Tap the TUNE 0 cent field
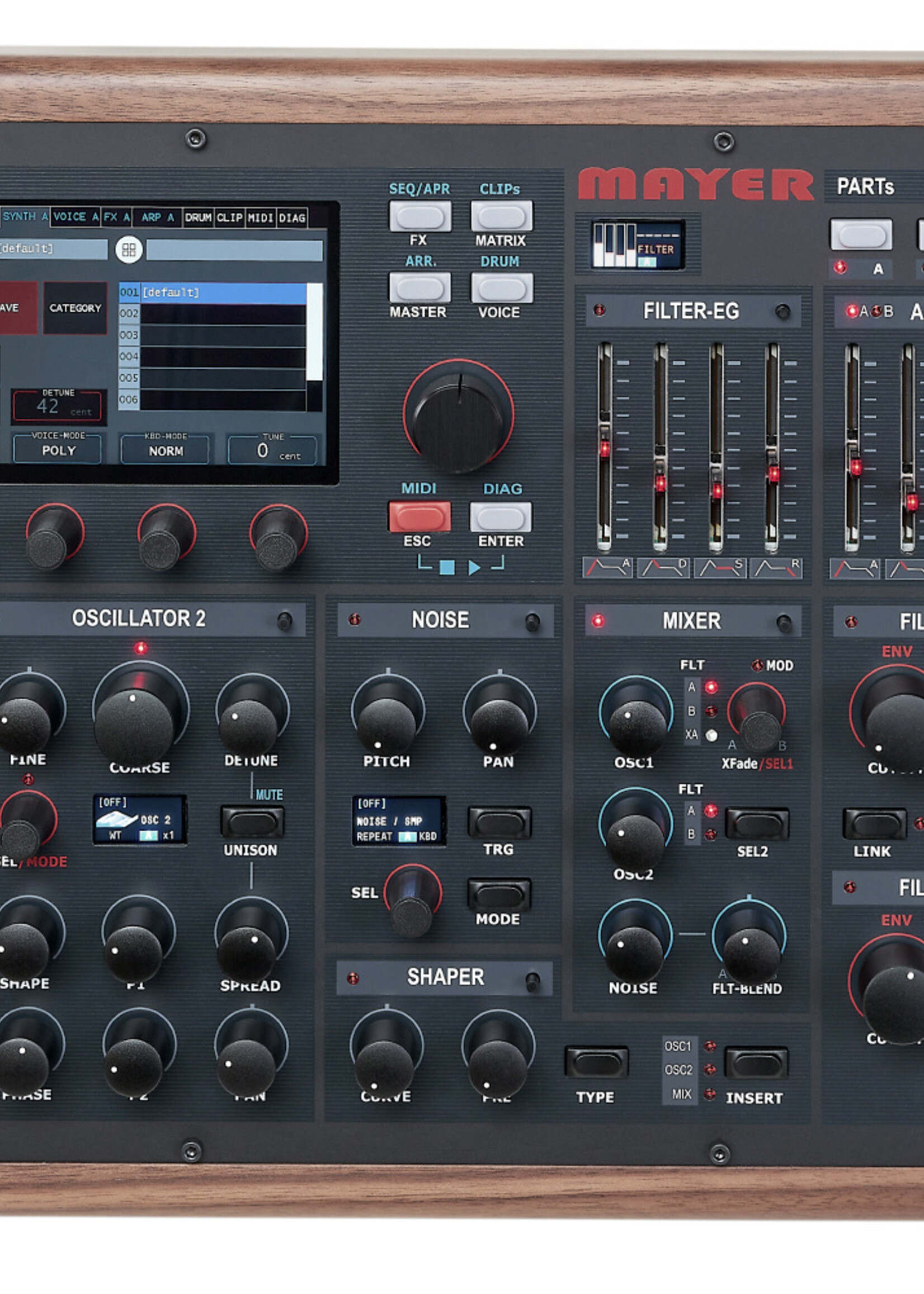This screenshot has height=1294, width=924. click(x=272, y=450)
